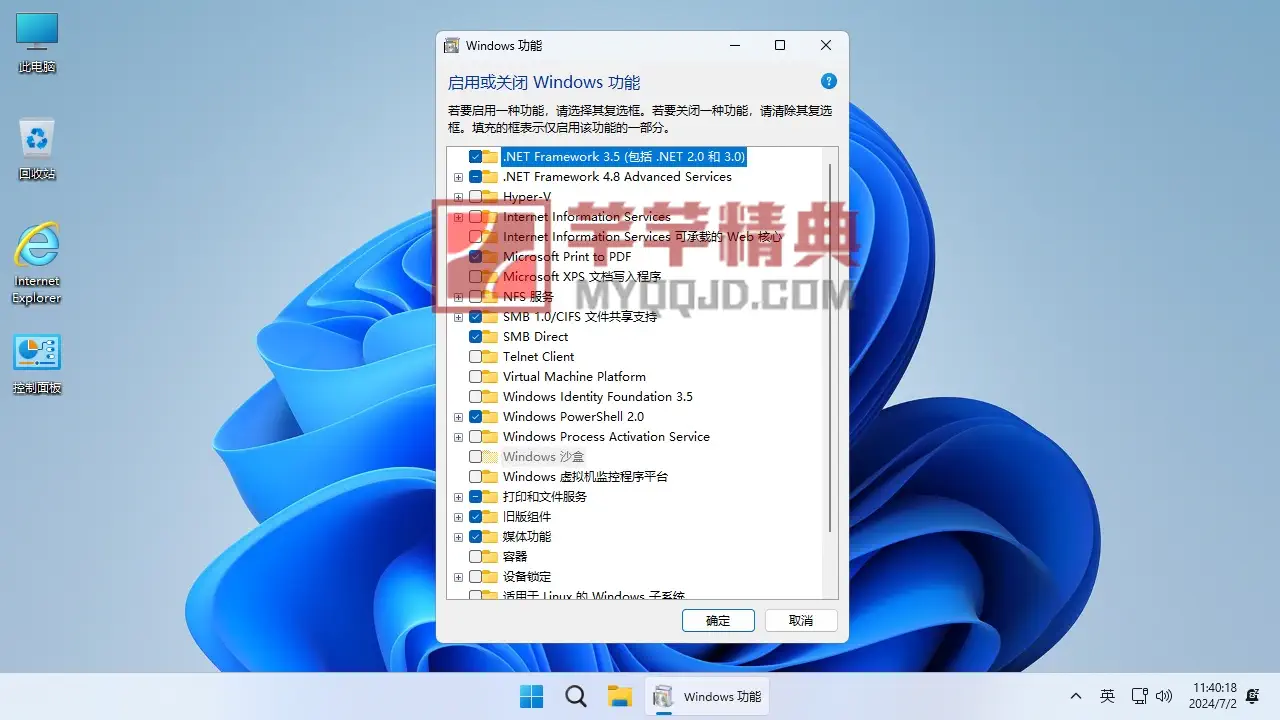
Task: Toggle the Hyper-V feature checkbox
Action: pos(475,197)
